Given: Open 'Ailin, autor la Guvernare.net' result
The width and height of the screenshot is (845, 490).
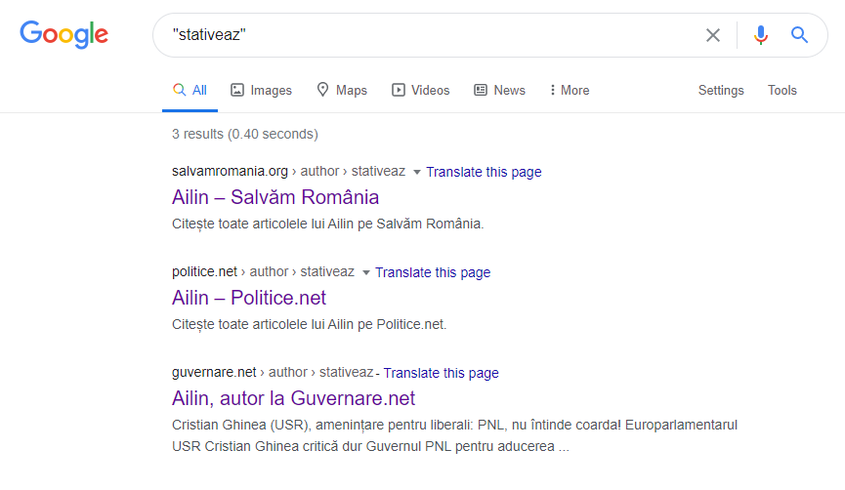Looking at the screenshot, I should (x=293, y=399).
